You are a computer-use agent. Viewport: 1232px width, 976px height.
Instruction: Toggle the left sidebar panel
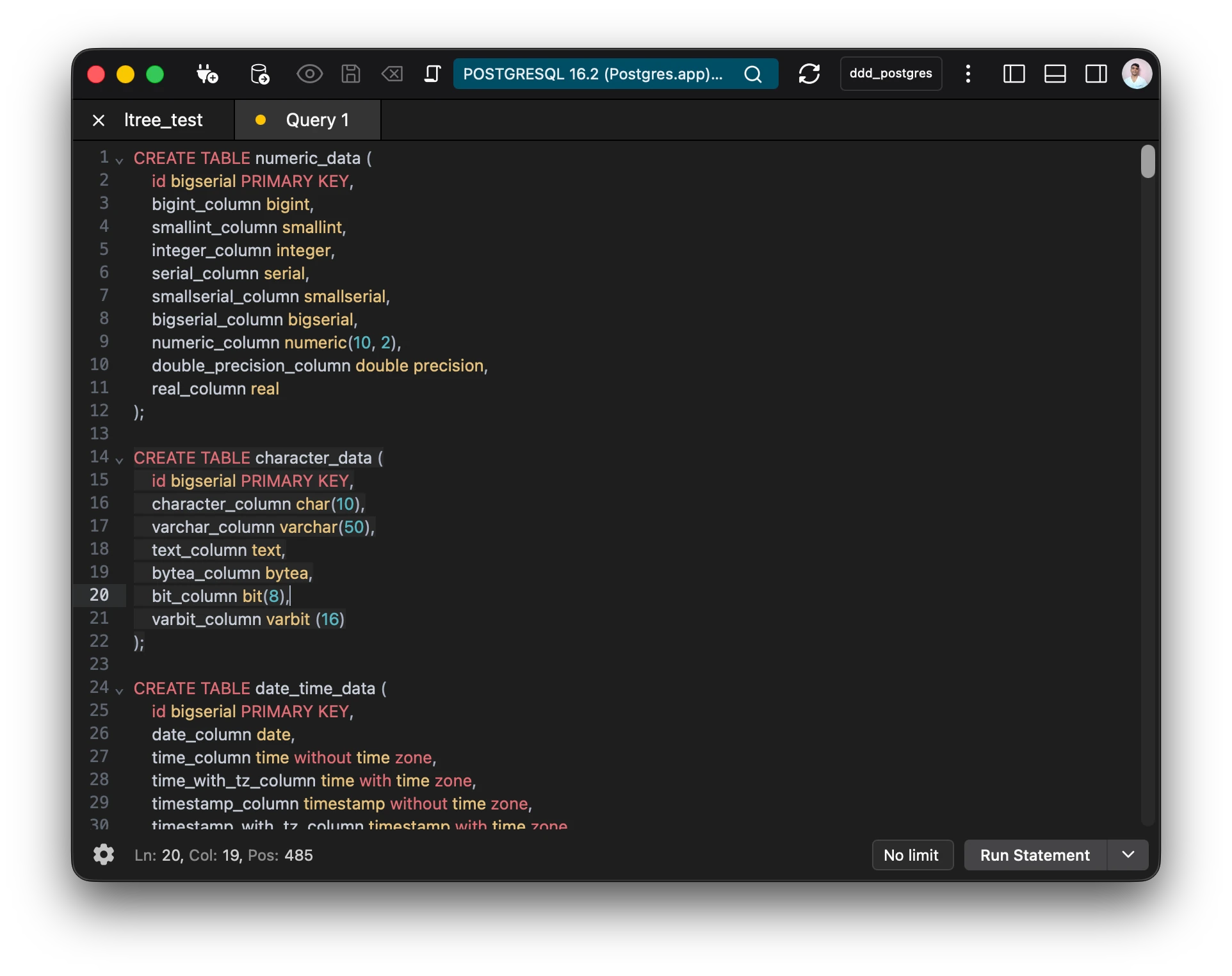[1014, 74]
